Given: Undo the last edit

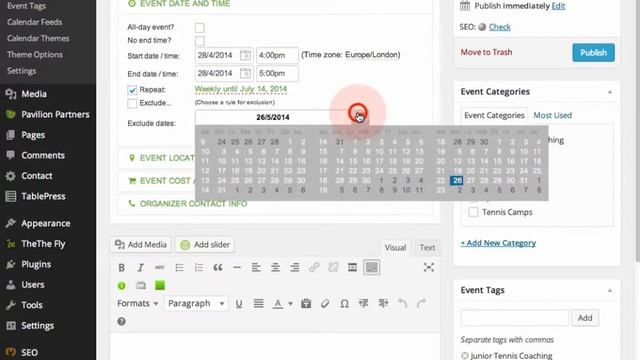Looking at the screenshot, I should point(402,304).
